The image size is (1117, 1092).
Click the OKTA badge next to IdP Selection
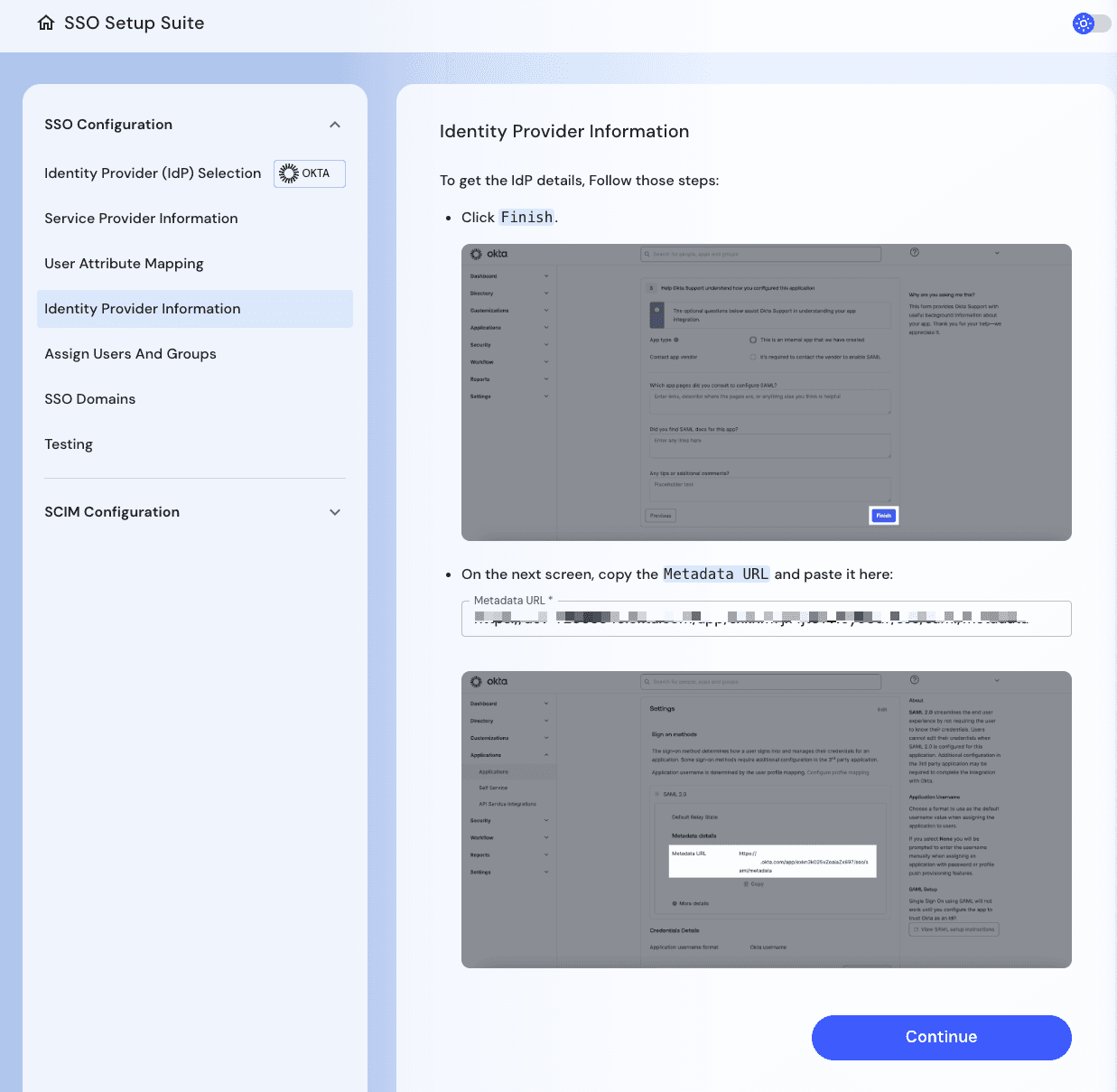pyautogui.click(x=309, y=173)
